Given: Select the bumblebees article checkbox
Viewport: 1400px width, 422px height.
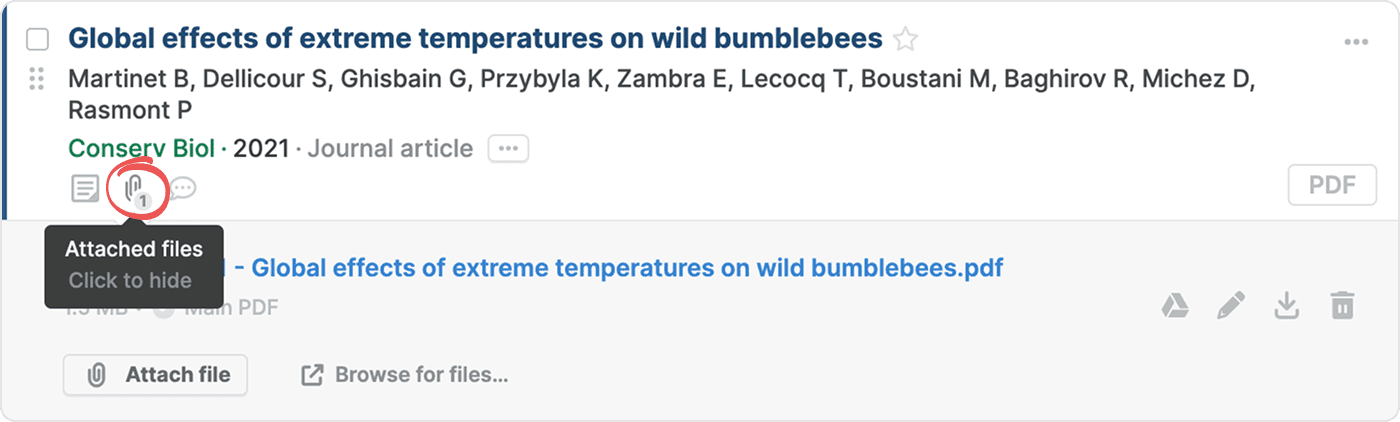Looking at the screenshot, I should click(37, 40).
